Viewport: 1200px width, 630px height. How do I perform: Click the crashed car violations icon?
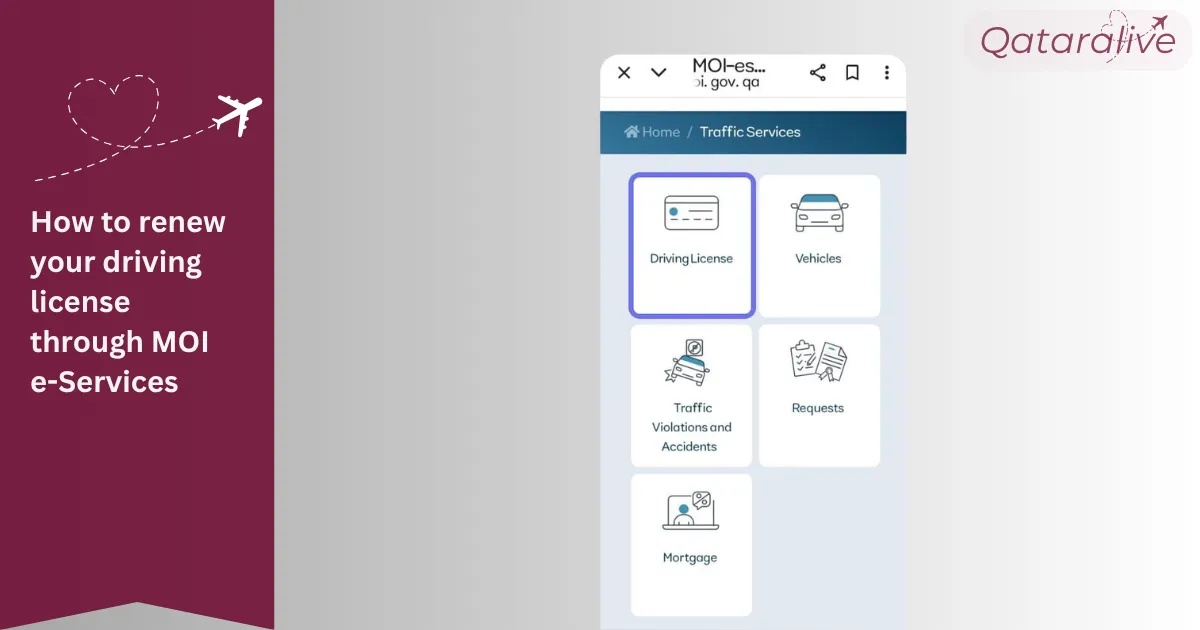pos(688,363)
